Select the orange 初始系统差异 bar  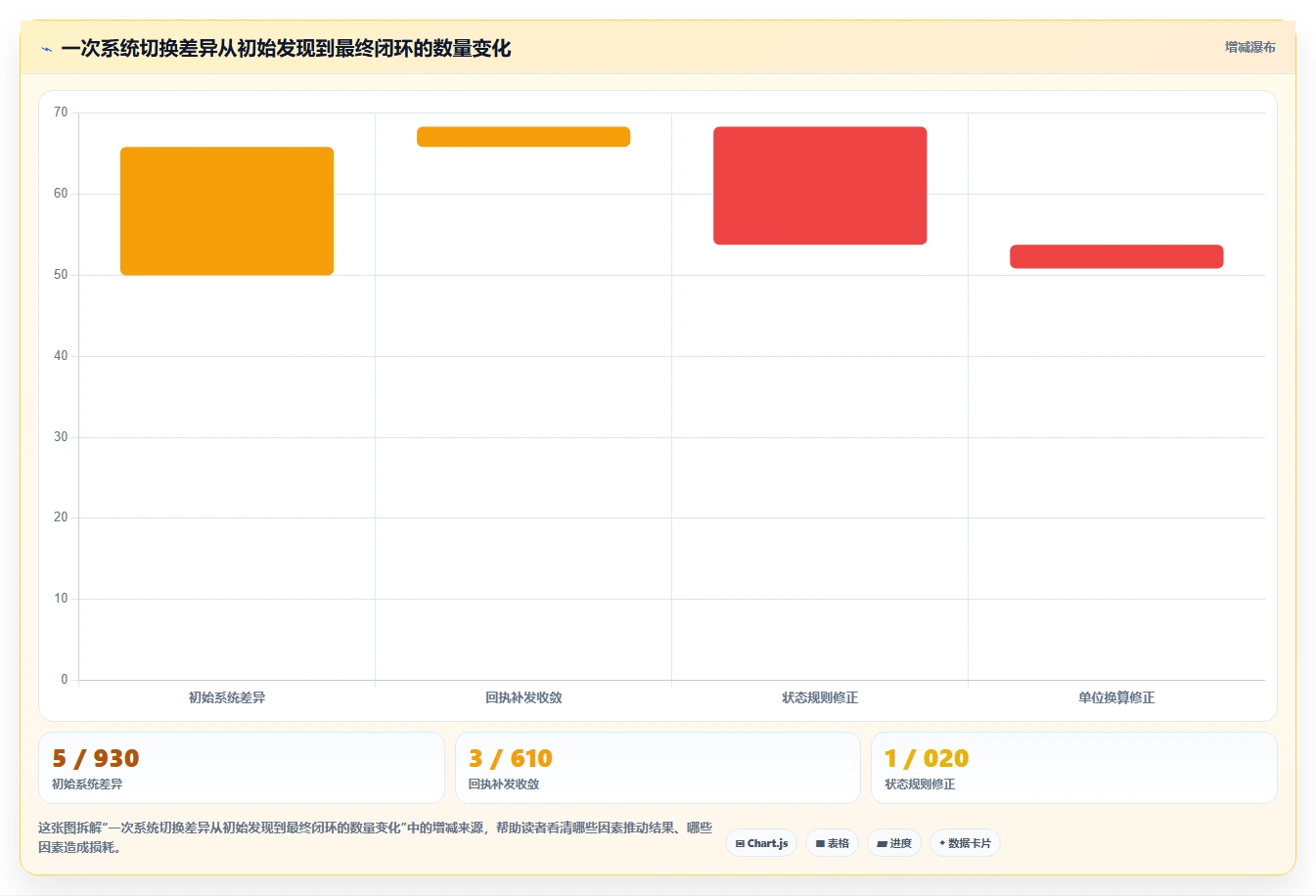[x=227, y=211]
